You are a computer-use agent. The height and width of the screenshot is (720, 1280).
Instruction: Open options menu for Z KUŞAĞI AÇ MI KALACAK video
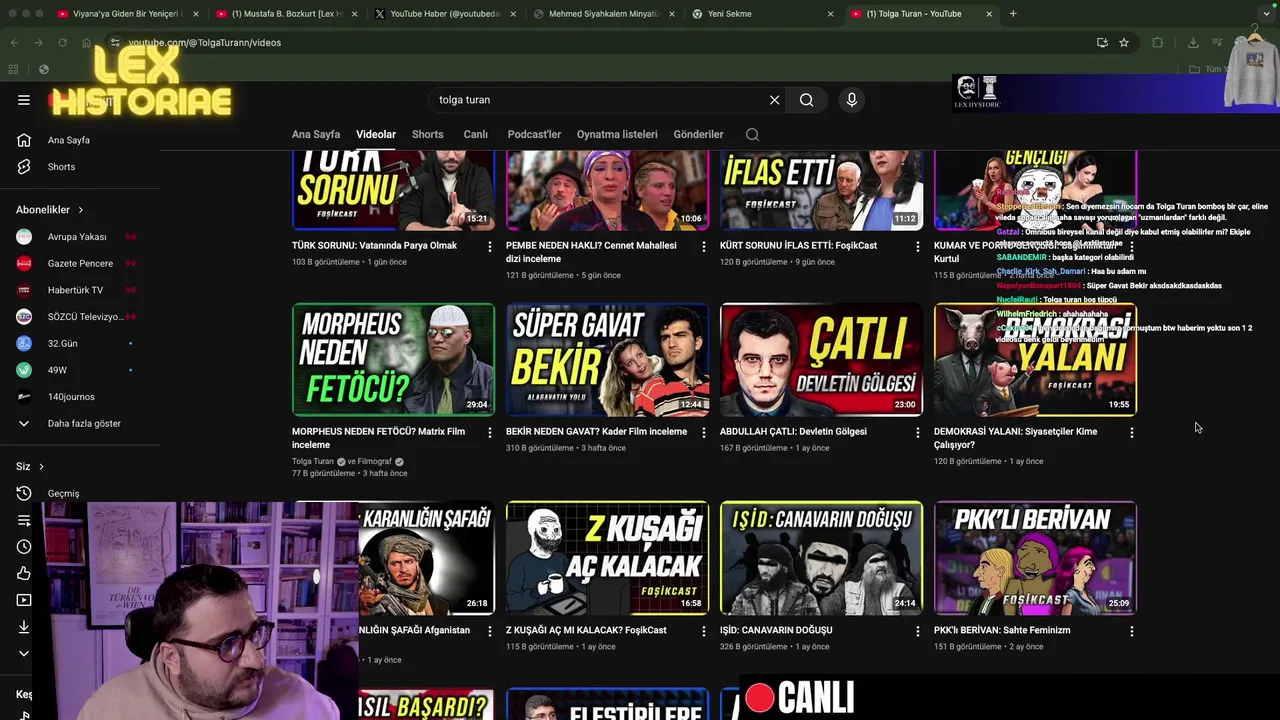(704, 631)
